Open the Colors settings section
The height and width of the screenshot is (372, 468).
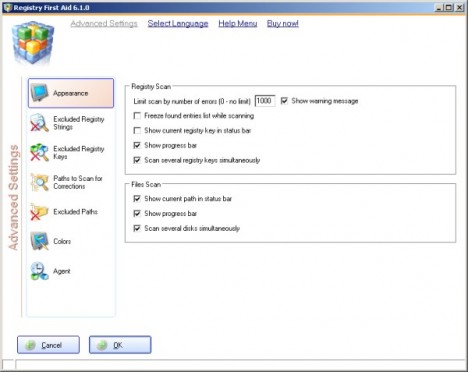(x=71, y=241)
